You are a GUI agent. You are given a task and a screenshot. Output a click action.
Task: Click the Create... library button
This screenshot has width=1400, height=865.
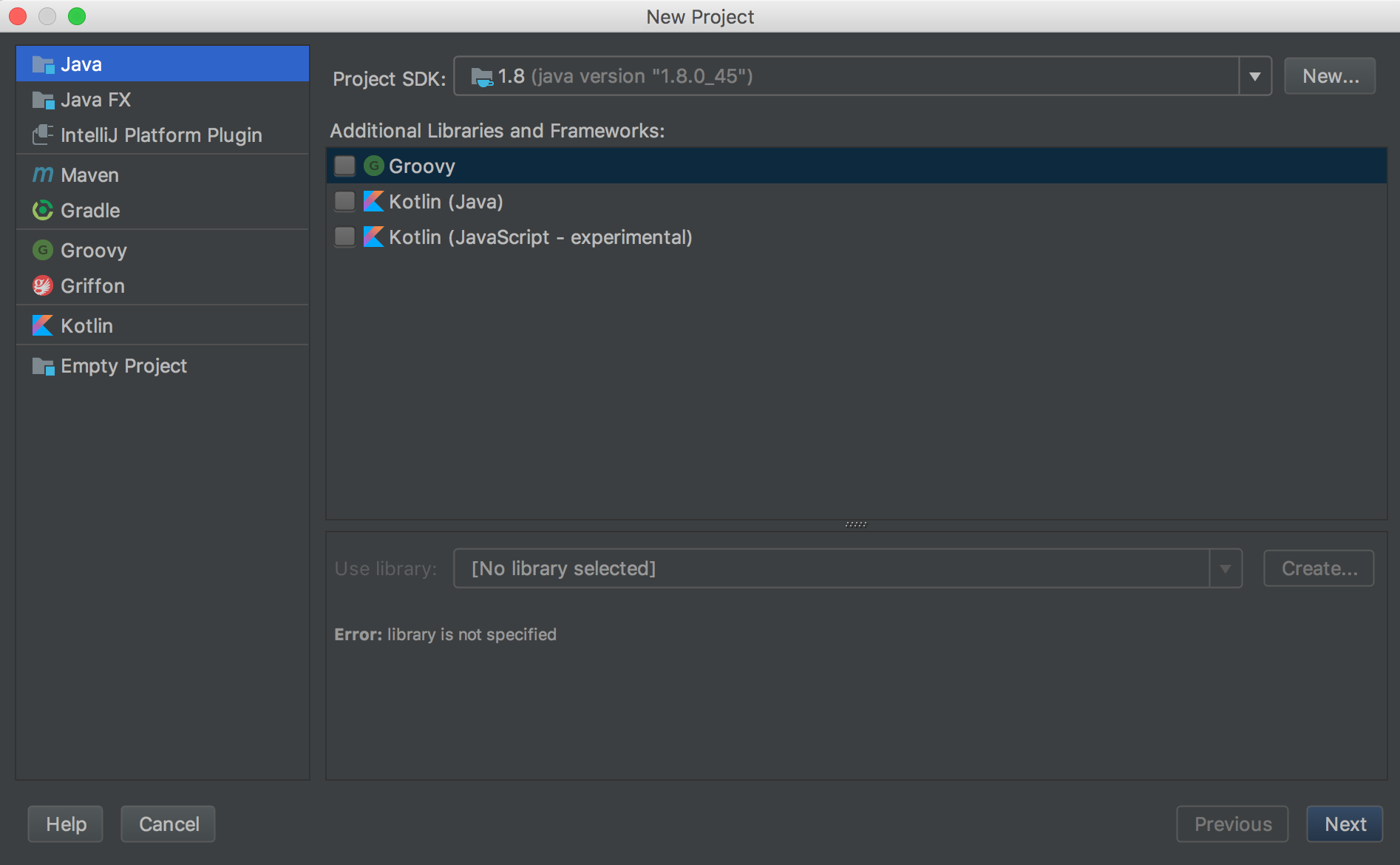pyautogui.click(x=1319, y=569)
